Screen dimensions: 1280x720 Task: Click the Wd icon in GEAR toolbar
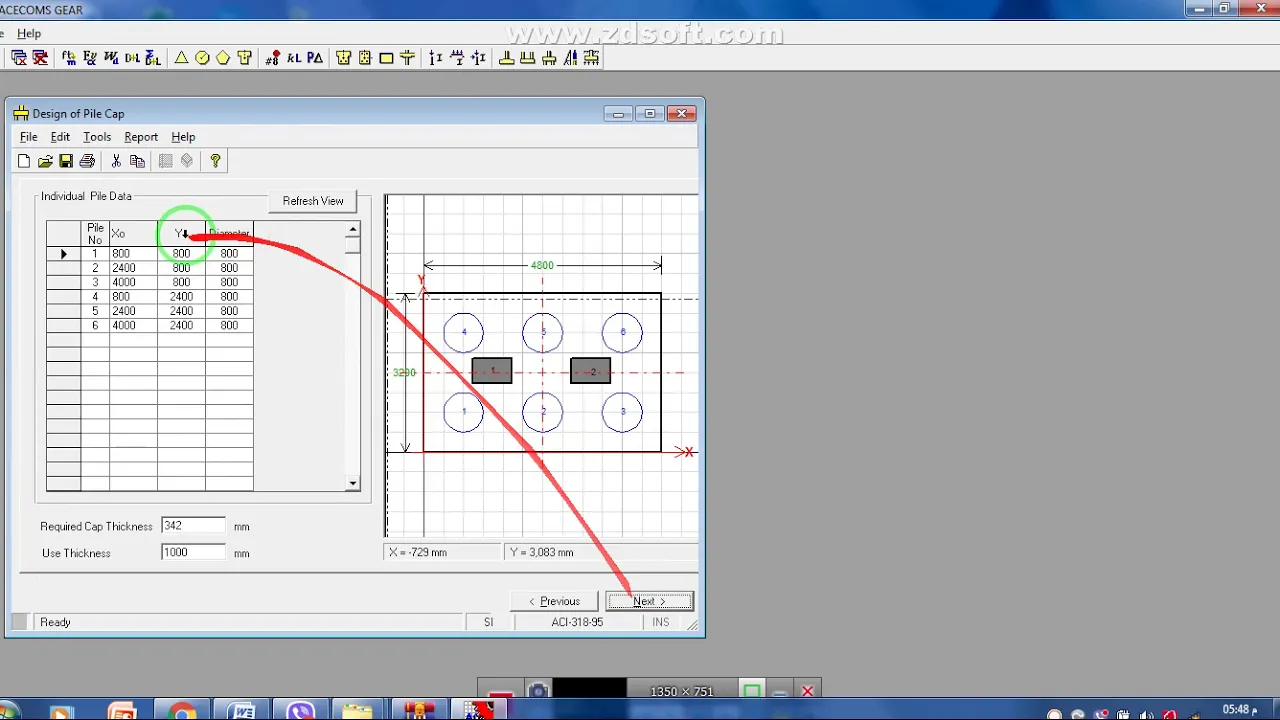pyautogui.click(x=111, y=58)
